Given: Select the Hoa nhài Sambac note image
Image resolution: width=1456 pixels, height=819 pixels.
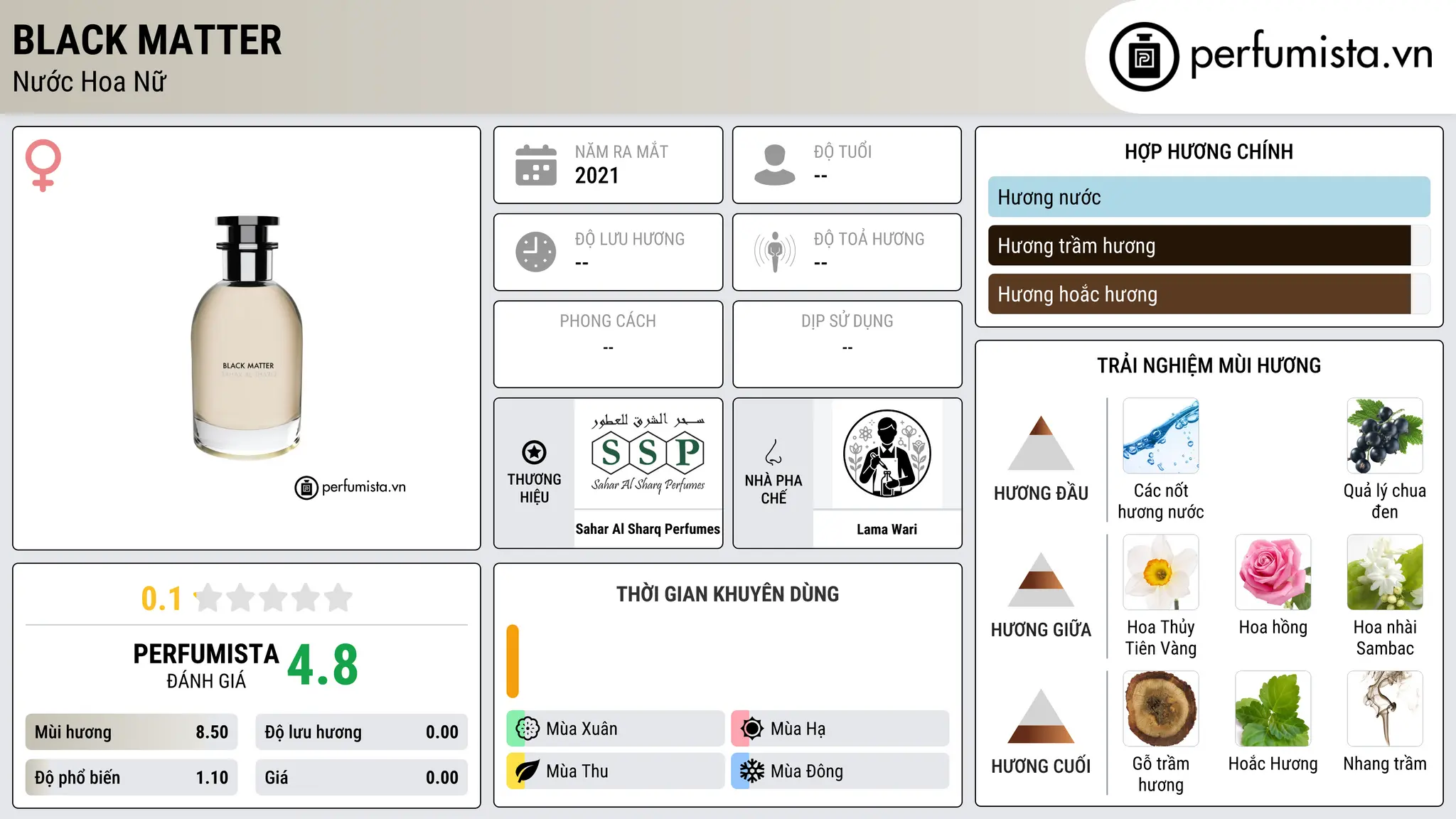Looking at the screenshot, I should point(1385,572).
